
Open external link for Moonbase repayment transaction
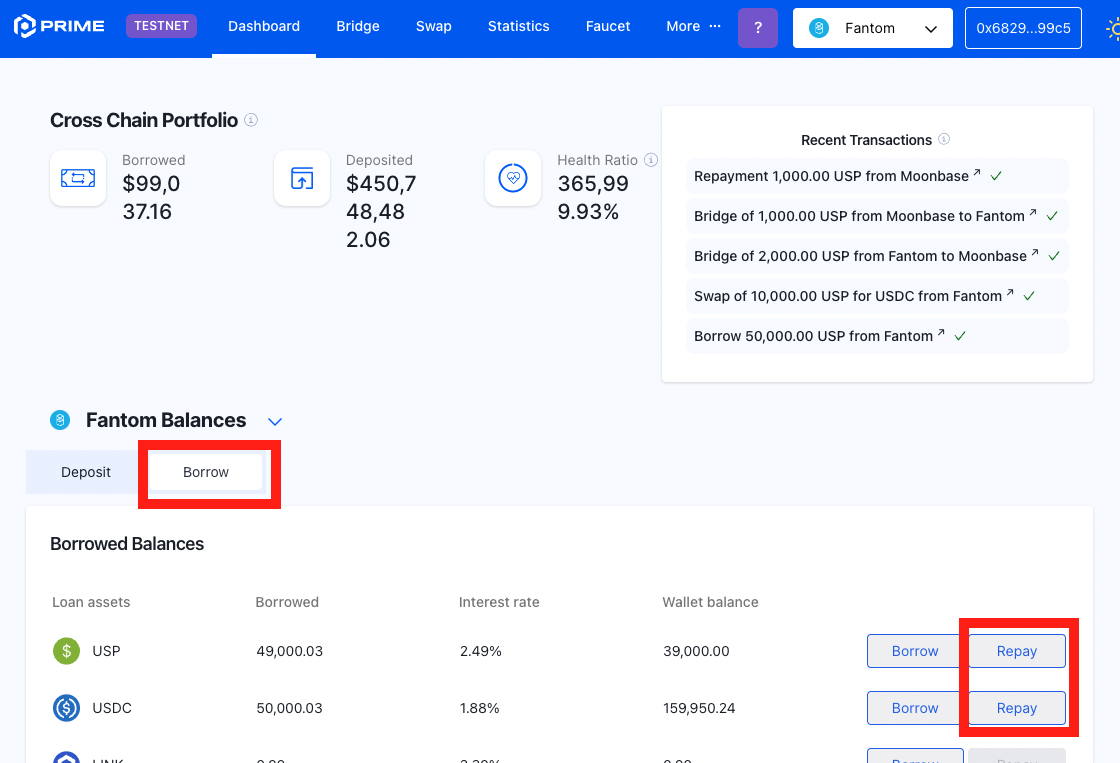click(976, 173)
